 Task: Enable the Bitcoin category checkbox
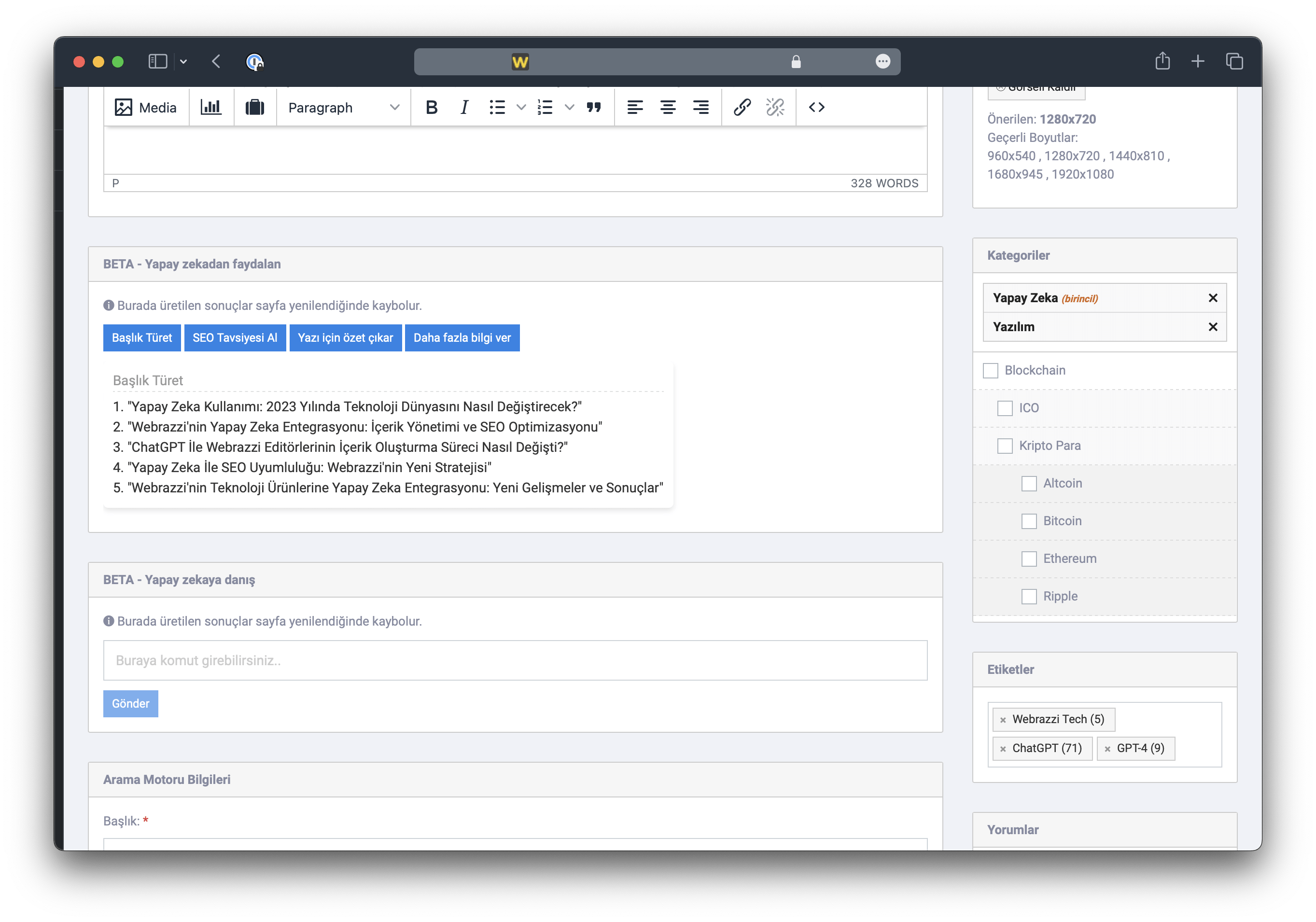click(x=1029, y=521)
